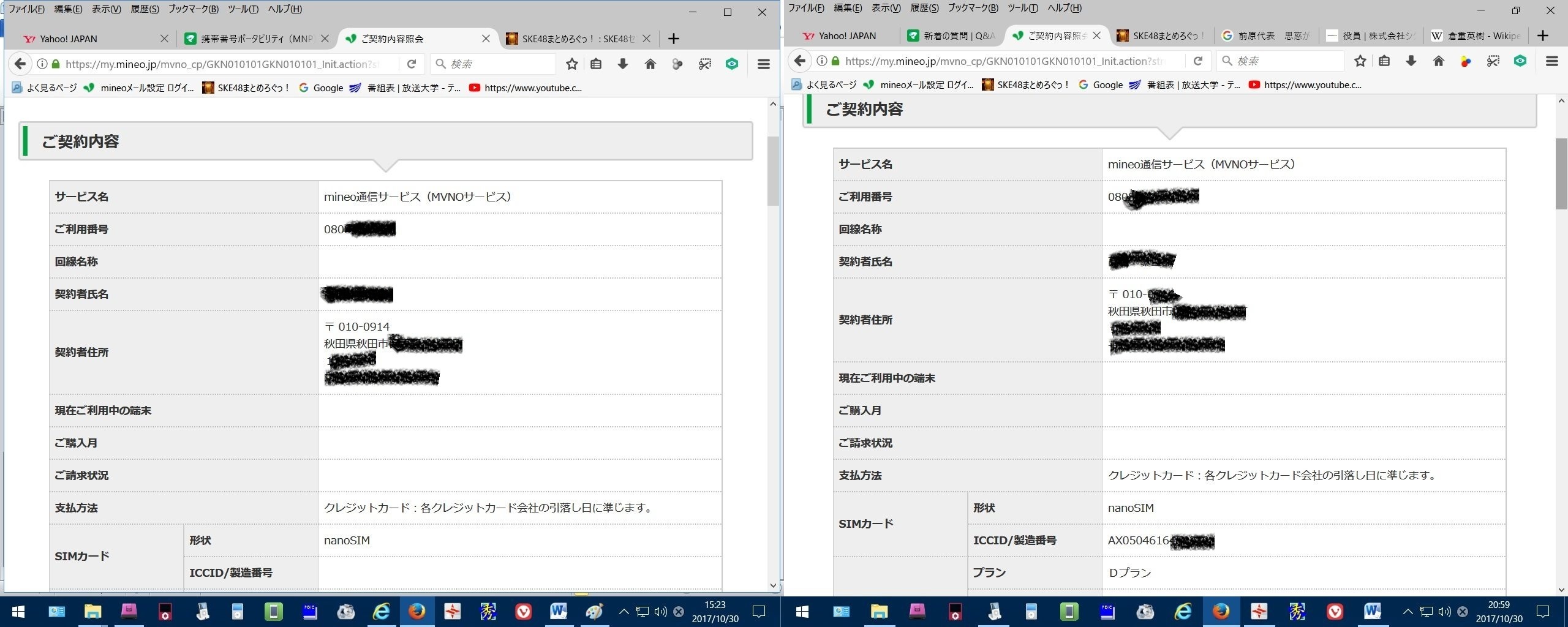Screen dimensions: 1568x627
Task: Switch to the Yahoo! JAPAN tab in the left window
Action: (x=69, y=39)
